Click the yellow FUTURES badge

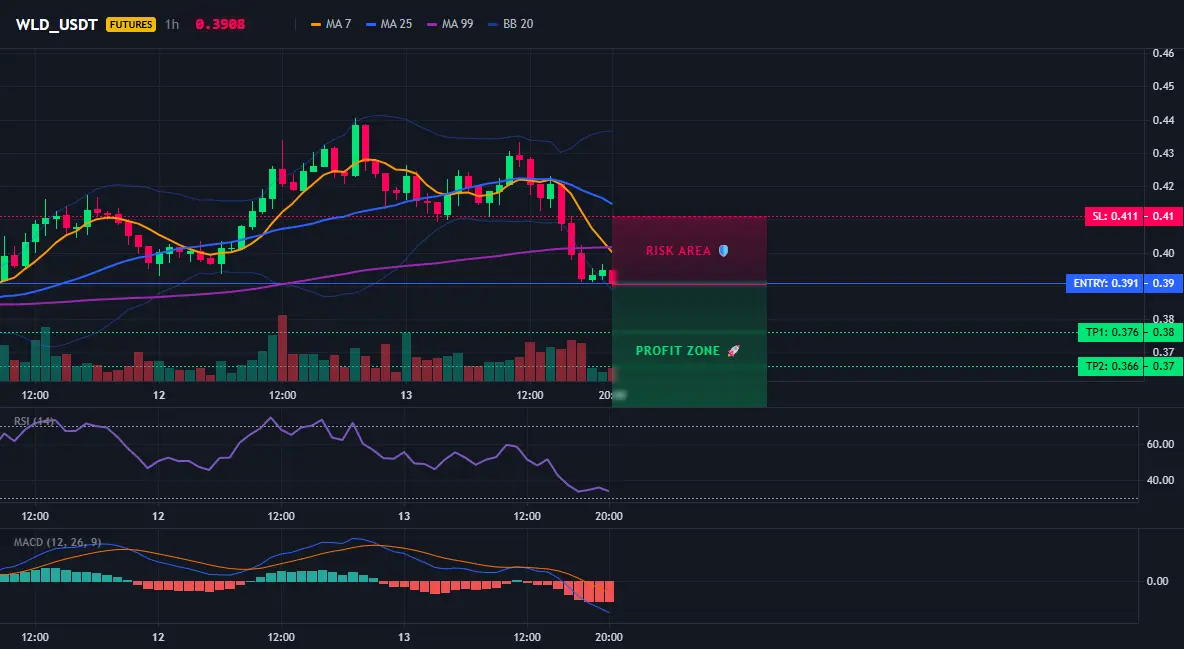[x=131, y=24]
